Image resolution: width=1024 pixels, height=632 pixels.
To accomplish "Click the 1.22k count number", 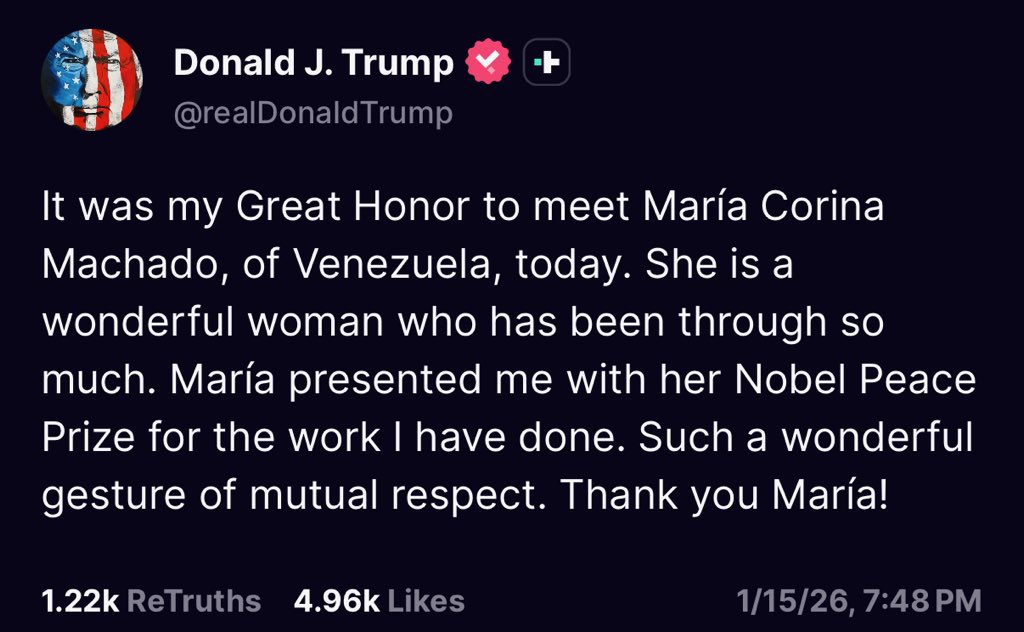I will click(x=80, y=601).
